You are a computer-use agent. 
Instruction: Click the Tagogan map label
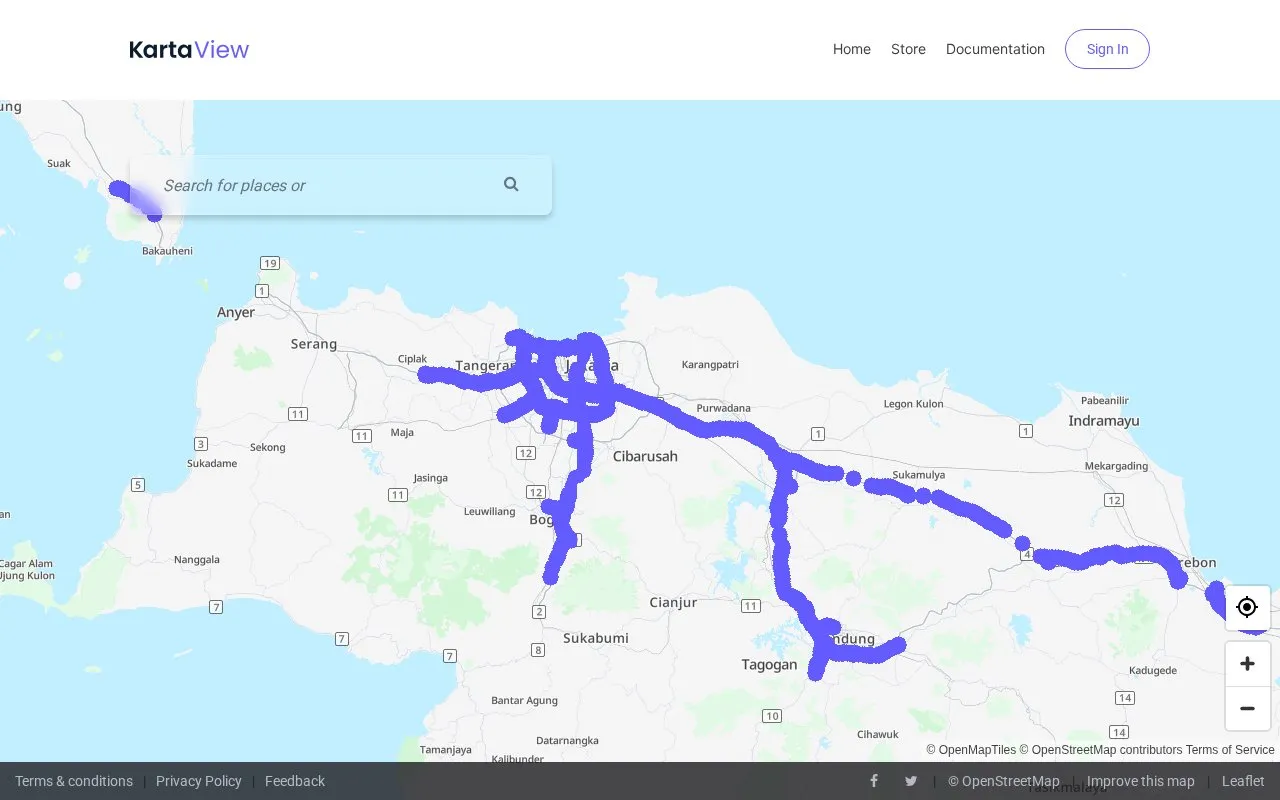(770, 664)
